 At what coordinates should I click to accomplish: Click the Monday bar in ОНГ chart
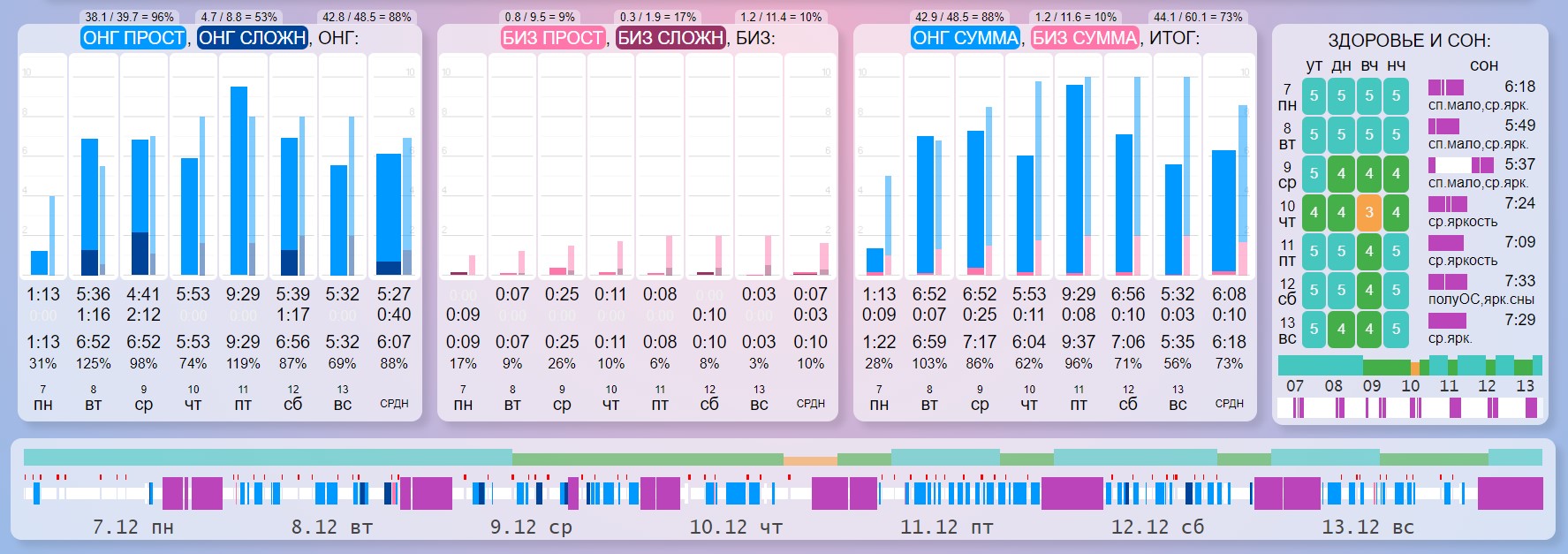click(39, 263)
